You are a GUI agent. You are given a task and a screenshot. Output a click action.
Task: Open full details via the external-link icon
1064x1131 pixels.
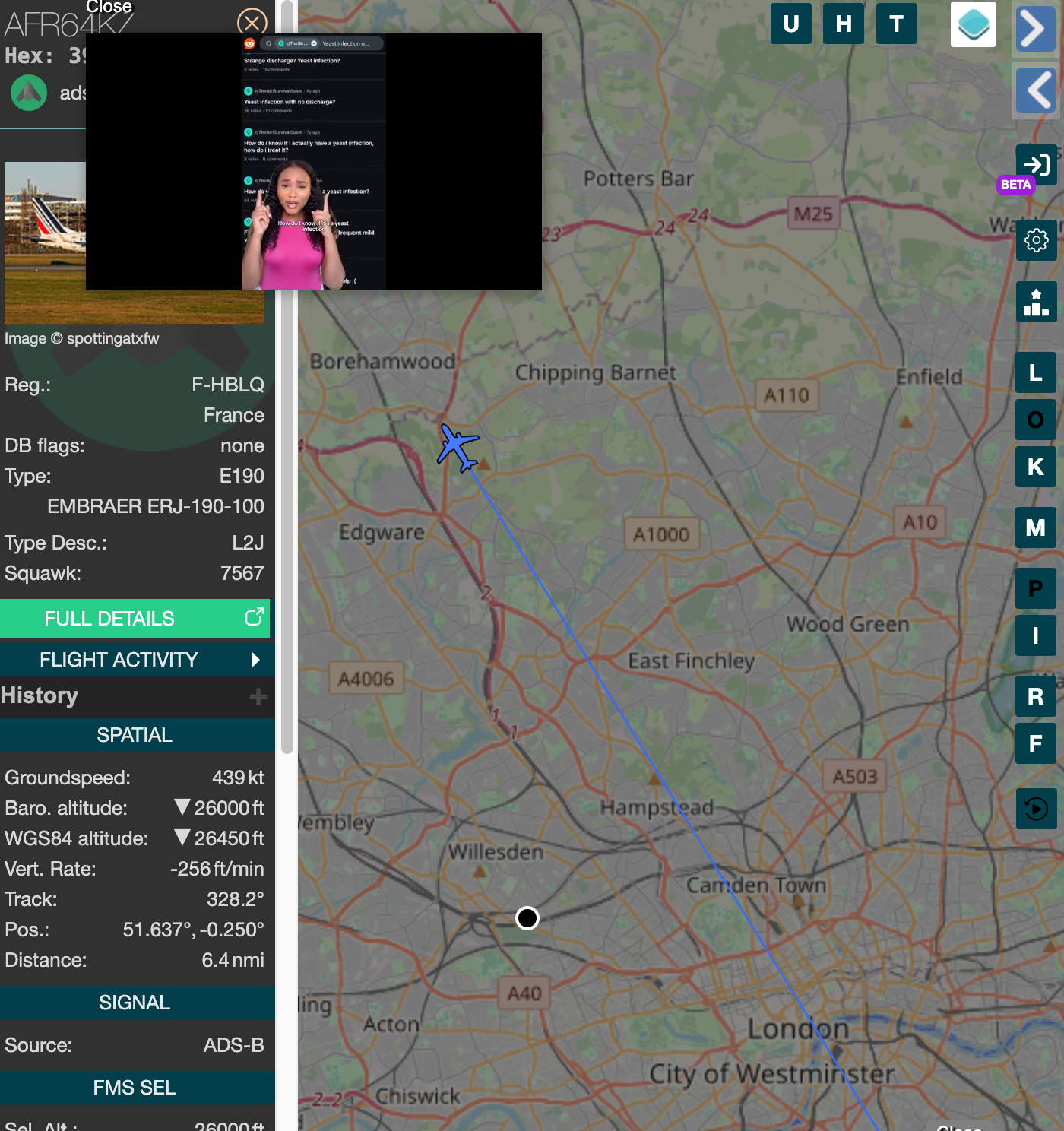pos(253,618)
